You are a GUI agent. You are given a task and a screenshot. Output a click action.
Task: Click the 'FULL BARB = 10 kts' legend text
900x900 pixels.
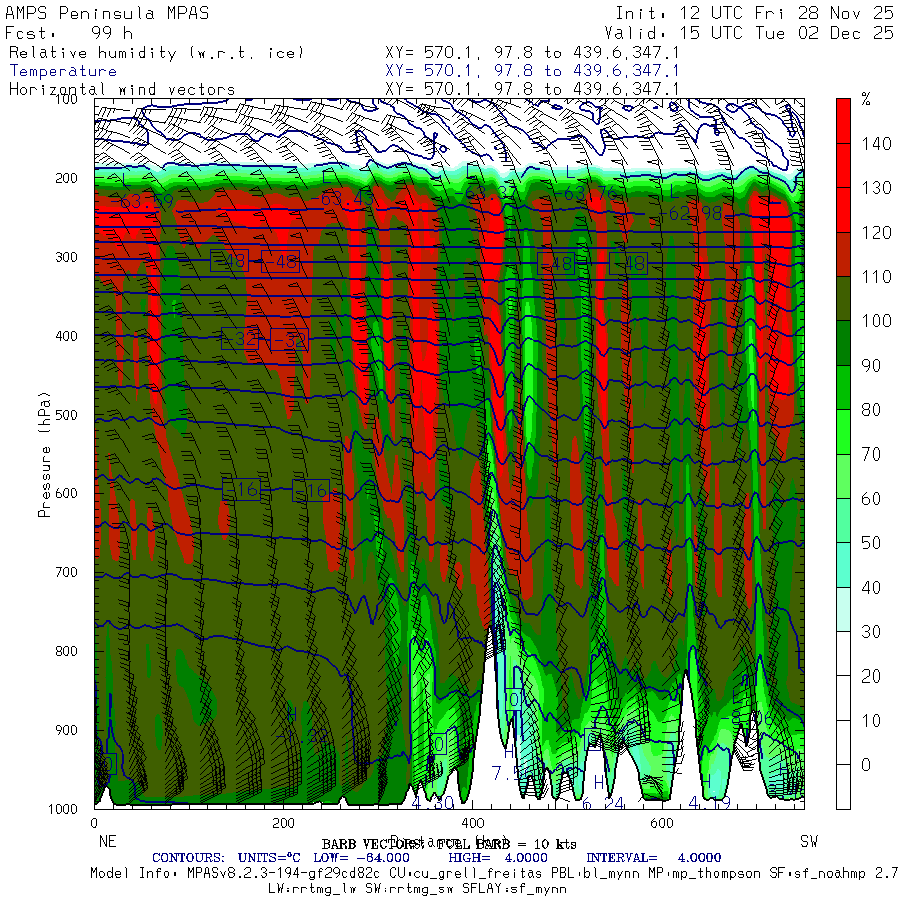[x=506, y=844]
